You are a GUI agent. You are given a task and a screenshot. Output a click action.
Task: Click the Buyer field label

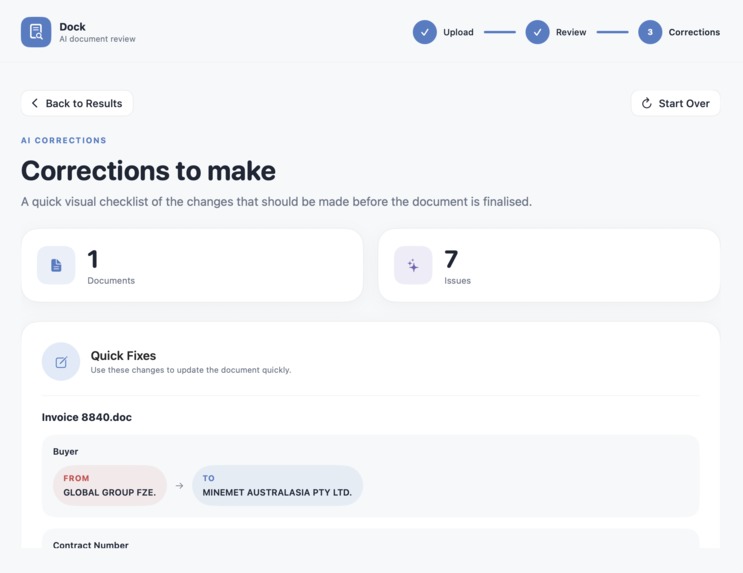65,451
